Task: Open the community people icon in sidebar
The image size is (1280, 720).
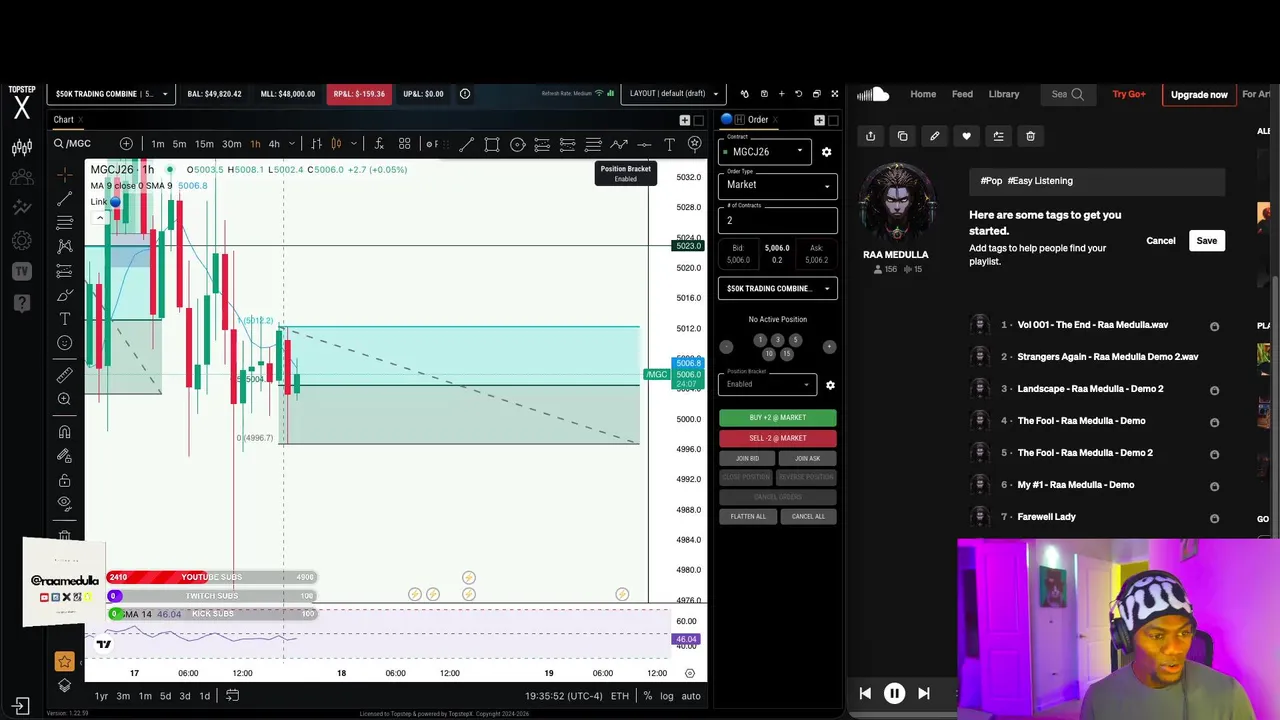Action: coord(21,178)
